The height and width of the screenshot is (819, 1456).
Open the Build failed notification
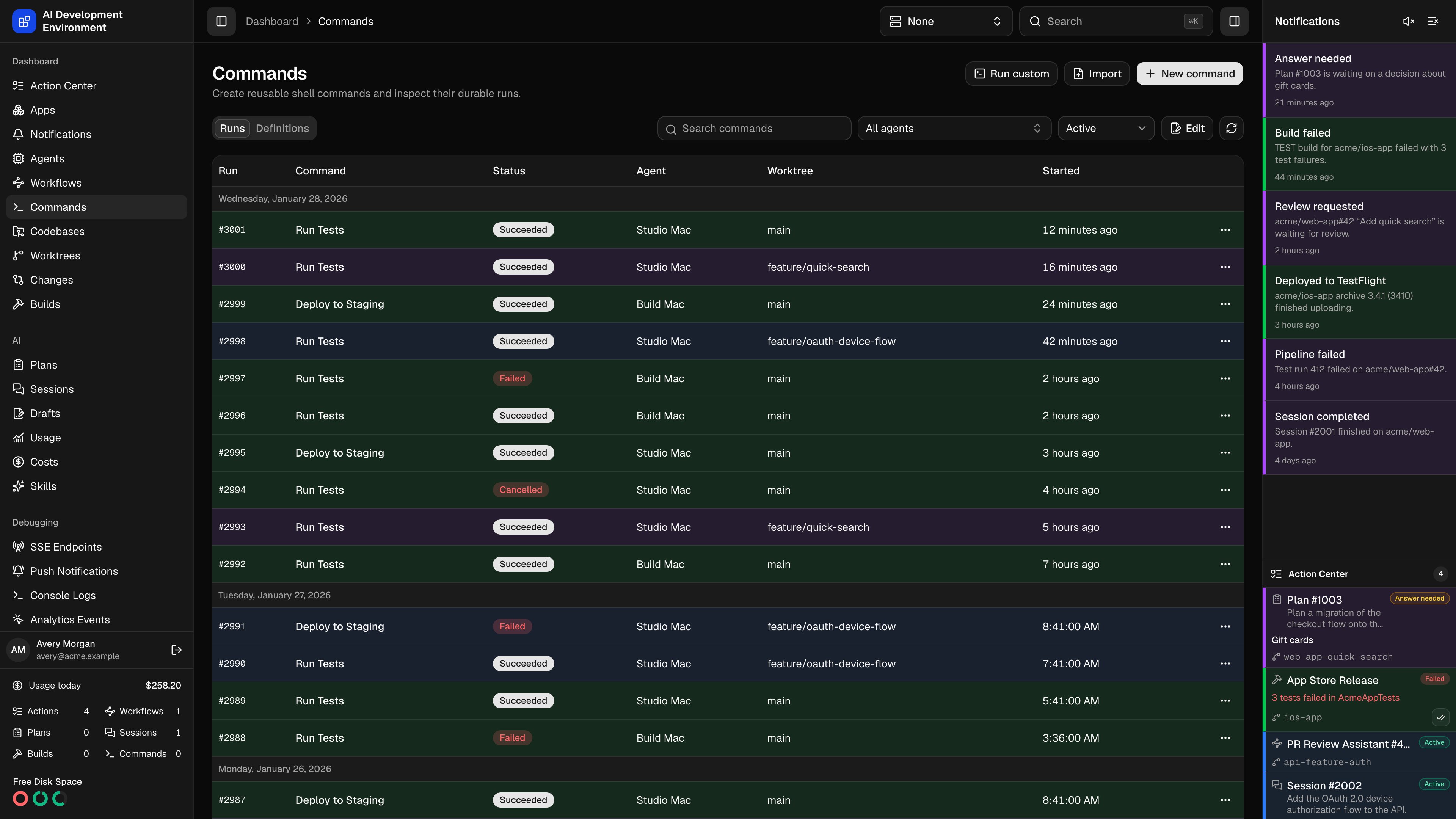pos(1359,154)
